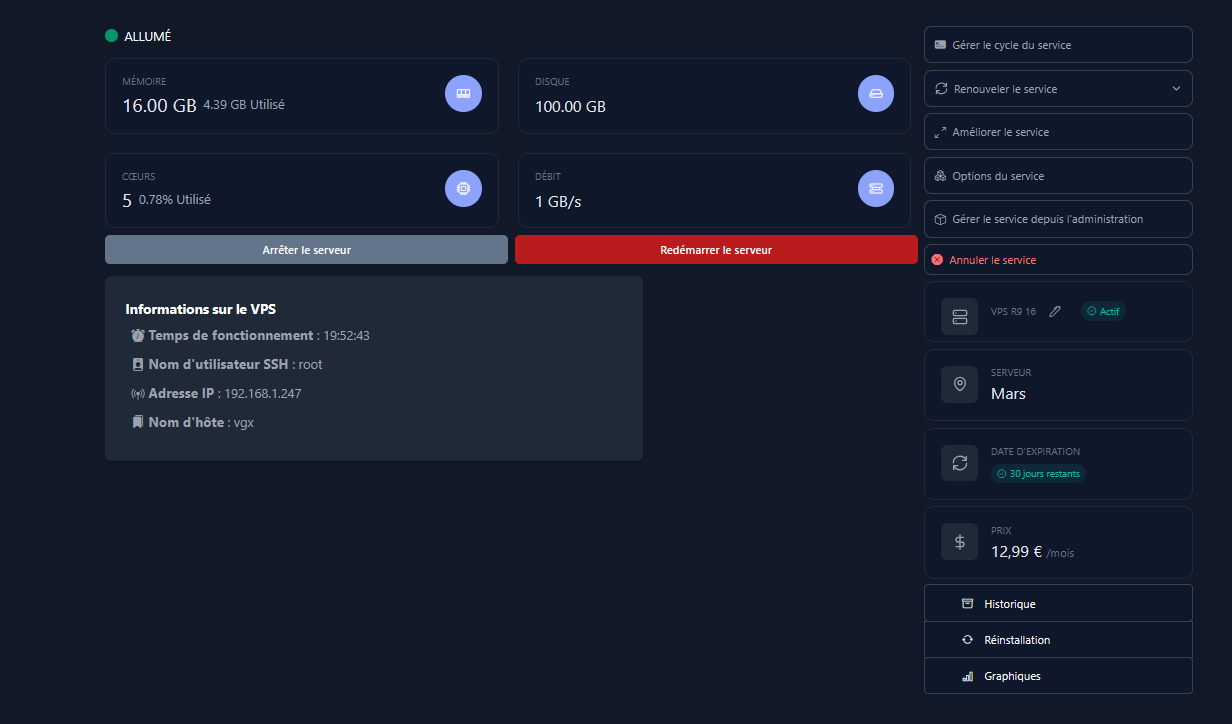The height and width of the screenshot is (724, 1232).
Task: Click the broadcast icon beside Adresse IP
Action: pos(138,394)
